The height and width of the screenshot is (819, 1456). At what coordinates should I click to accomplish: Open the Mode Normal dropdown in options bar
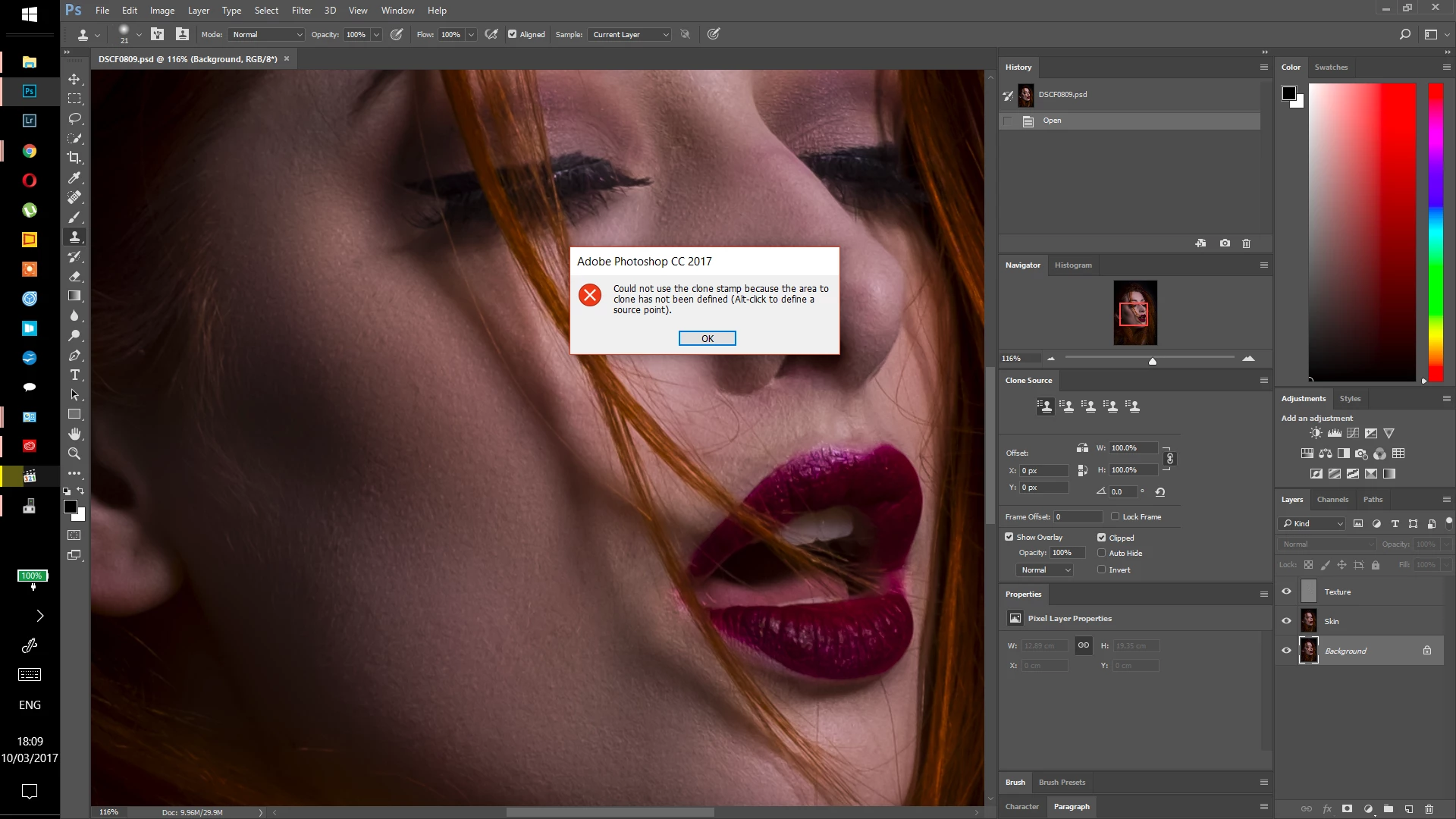click(x=267, y=34)
